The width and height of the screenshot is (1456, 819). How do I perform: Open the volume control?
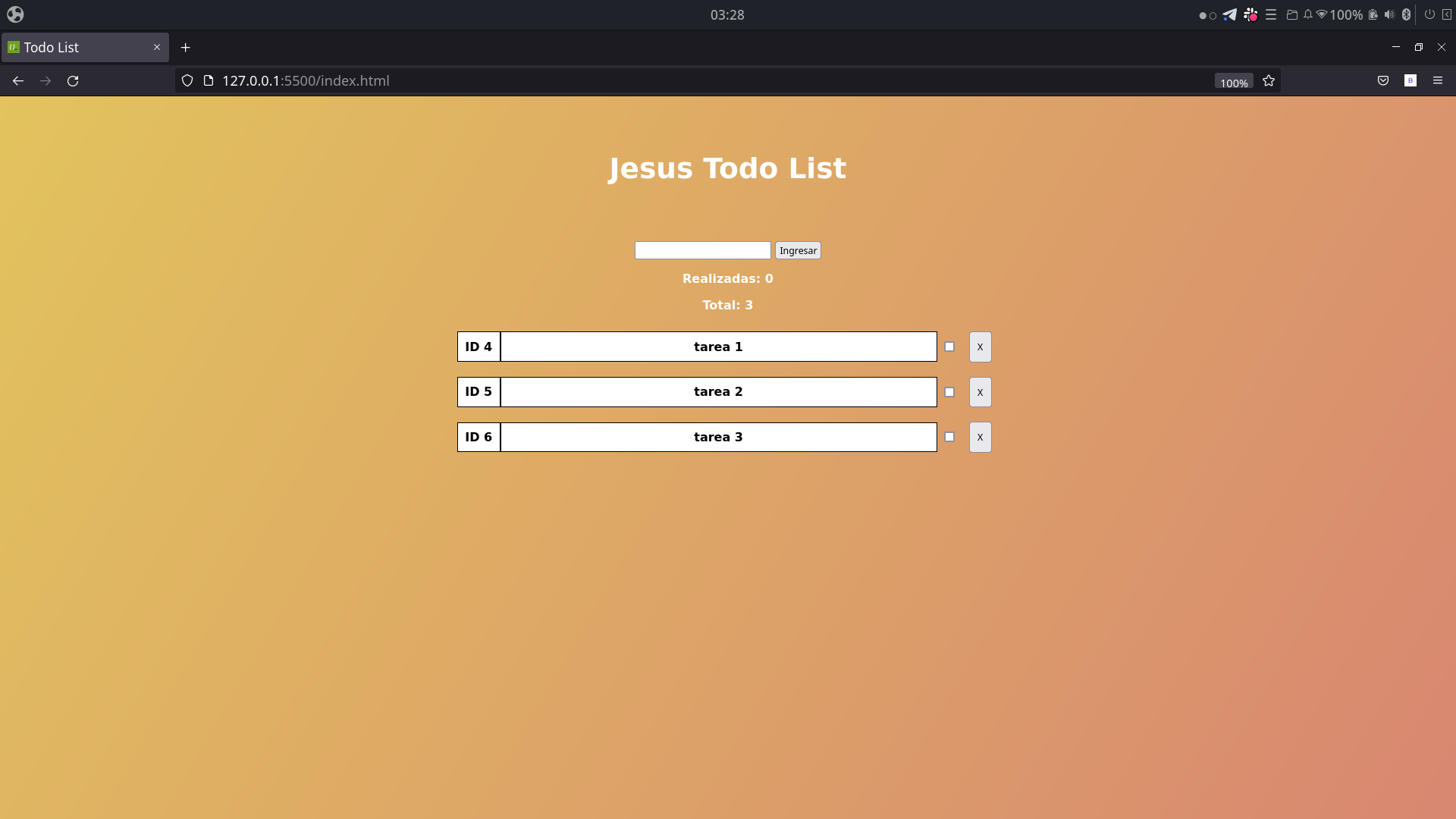point(1389,14)
